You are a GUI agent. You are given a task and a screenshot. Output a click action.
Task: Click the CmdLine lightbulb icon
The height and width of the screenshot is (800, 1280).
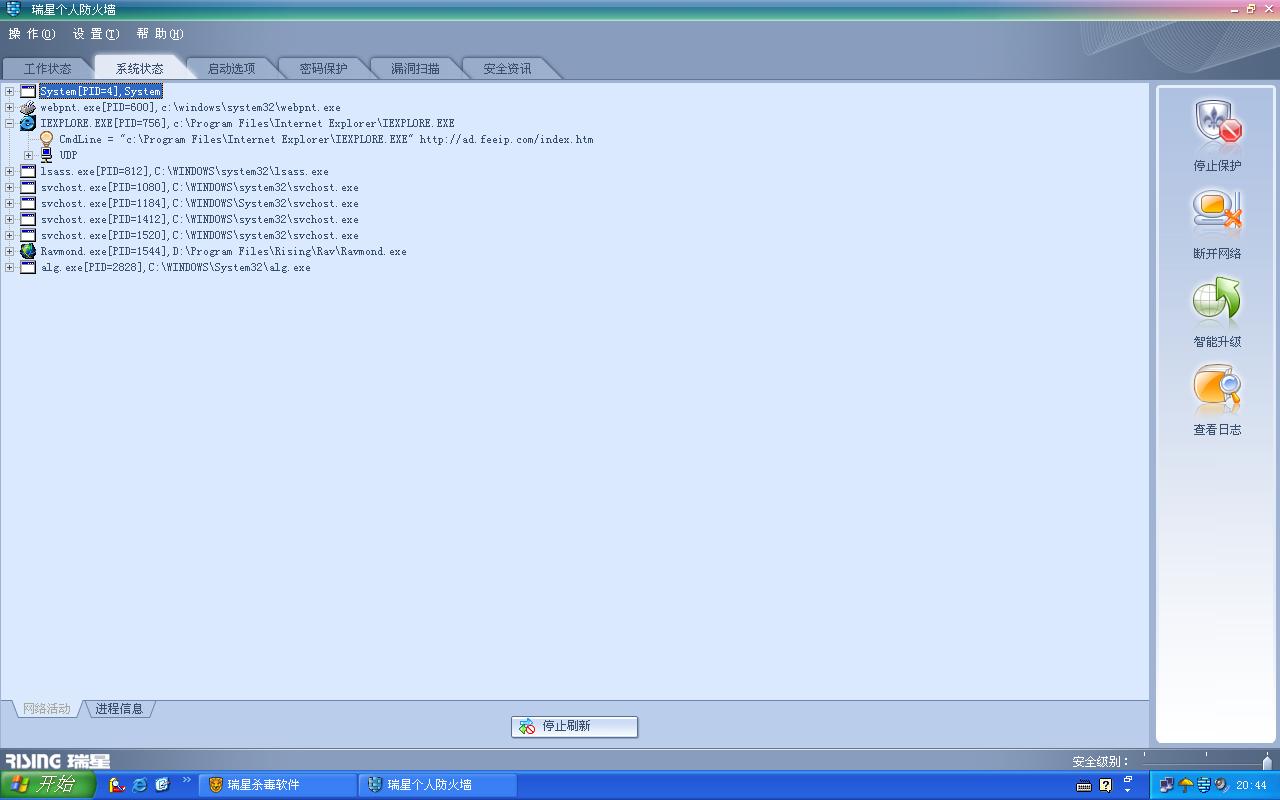coord(46,139)
